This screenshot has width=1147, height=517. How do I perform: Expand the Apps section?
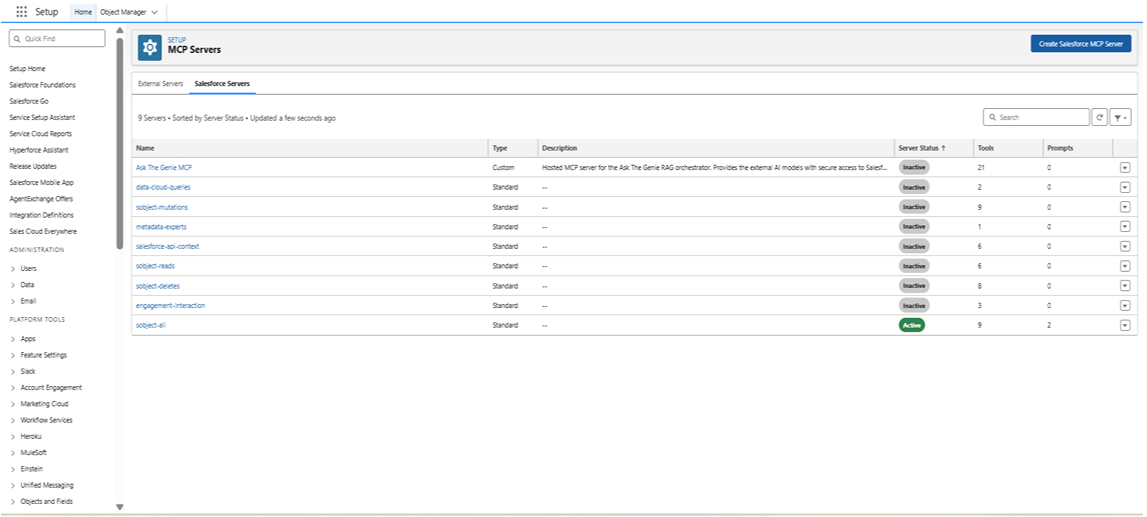(13, 339)
